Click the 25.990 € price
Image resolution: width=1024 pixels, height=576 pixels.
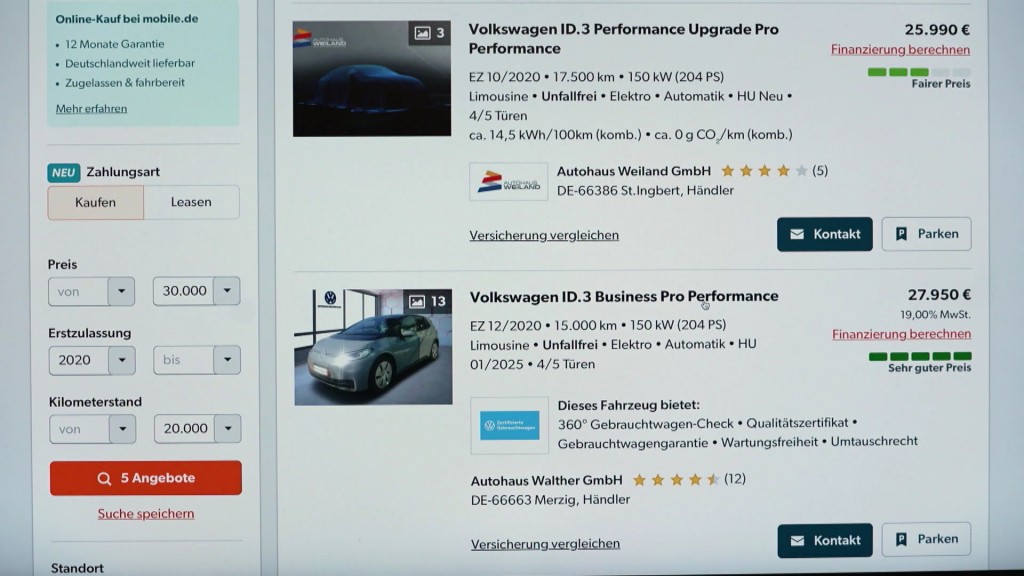coord(937,29)
